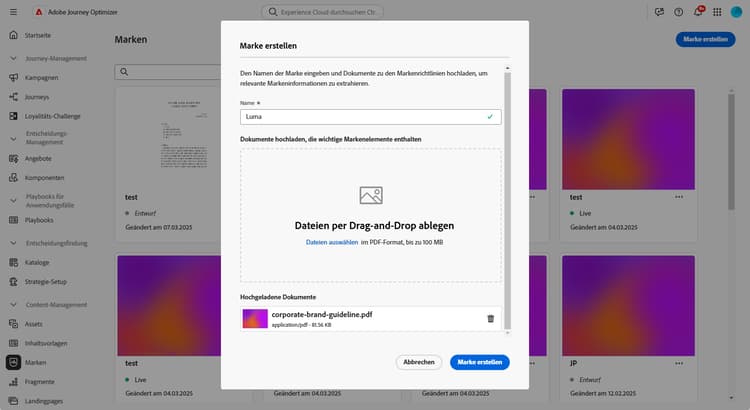Click the Angebote icon

click(x=13, y=158)
